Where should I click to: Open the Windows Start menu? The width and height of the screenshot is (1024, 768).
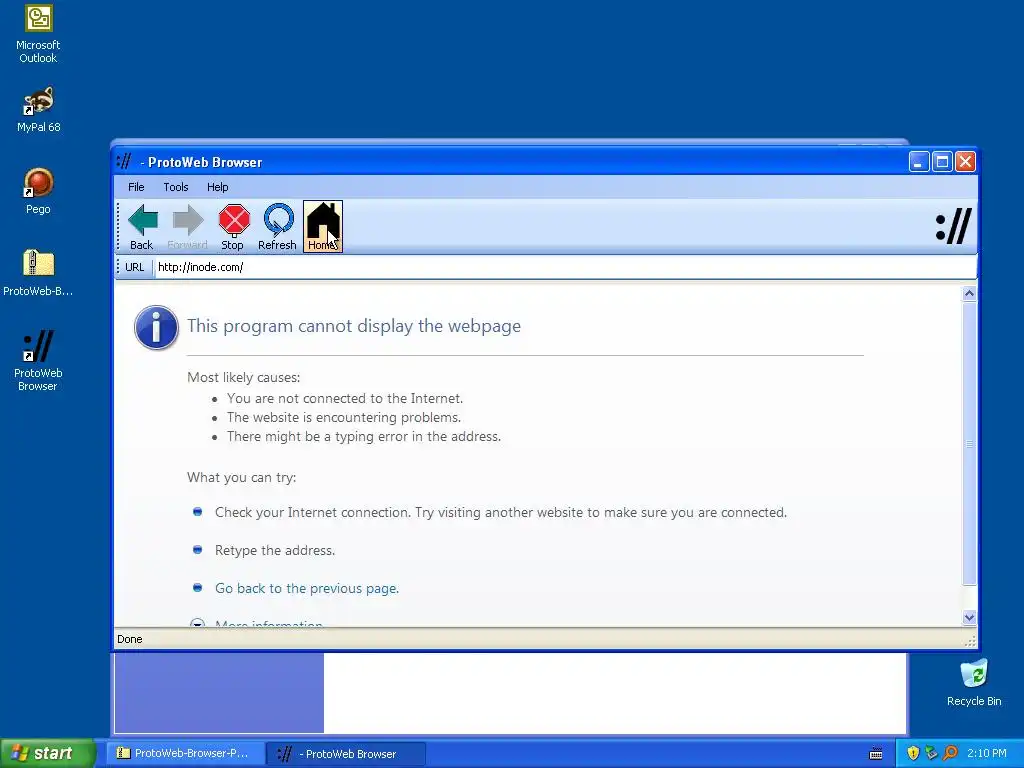[47, 753]
